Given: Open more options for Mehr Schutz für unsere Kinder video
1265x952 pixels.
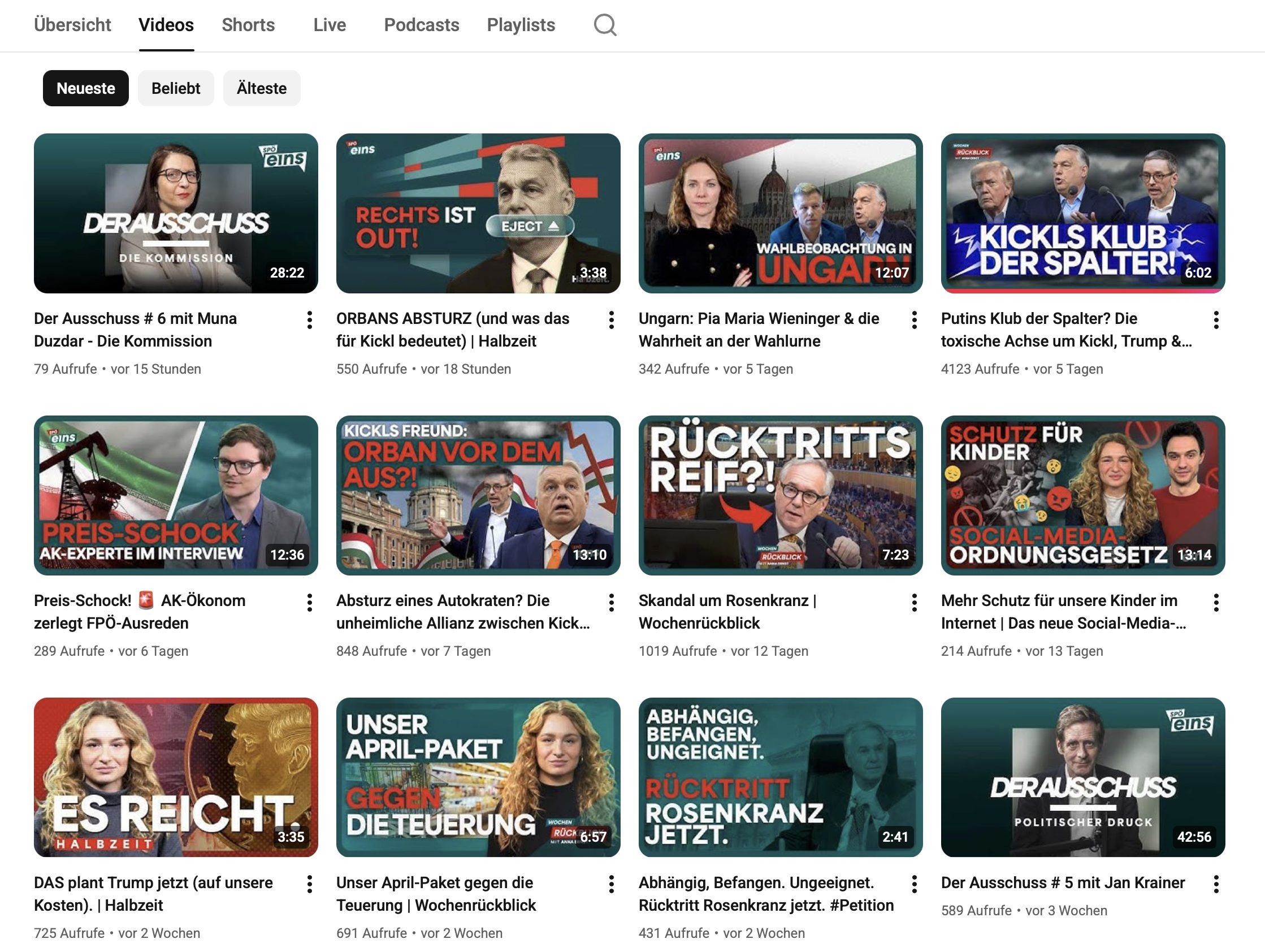Looking at the screenshot, I should pyautogui.click(x=1216, y=602).
